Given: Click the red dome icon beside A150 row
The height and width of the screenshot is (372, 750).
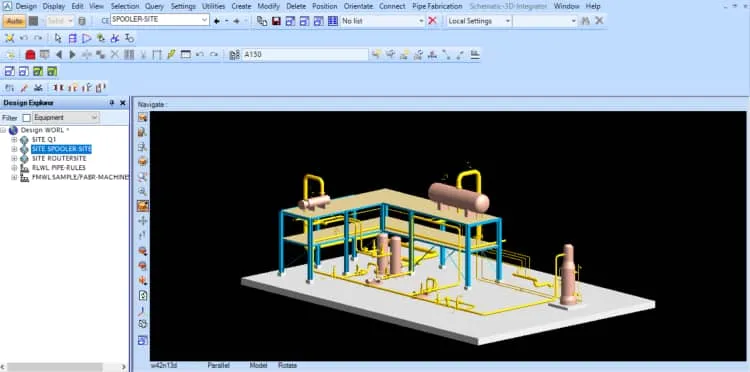Looking at the screenshot, I should coord(30,55).
